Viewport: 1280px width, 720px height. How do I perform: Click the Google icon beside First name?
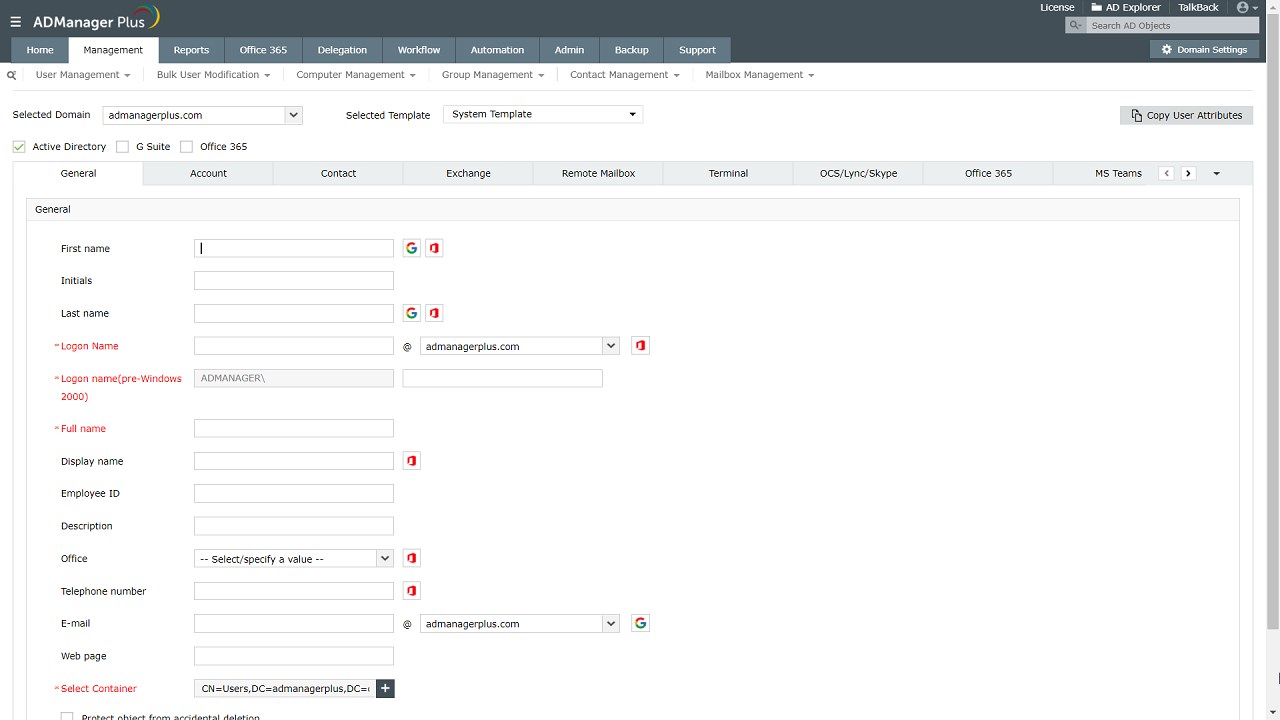(411, 248)
